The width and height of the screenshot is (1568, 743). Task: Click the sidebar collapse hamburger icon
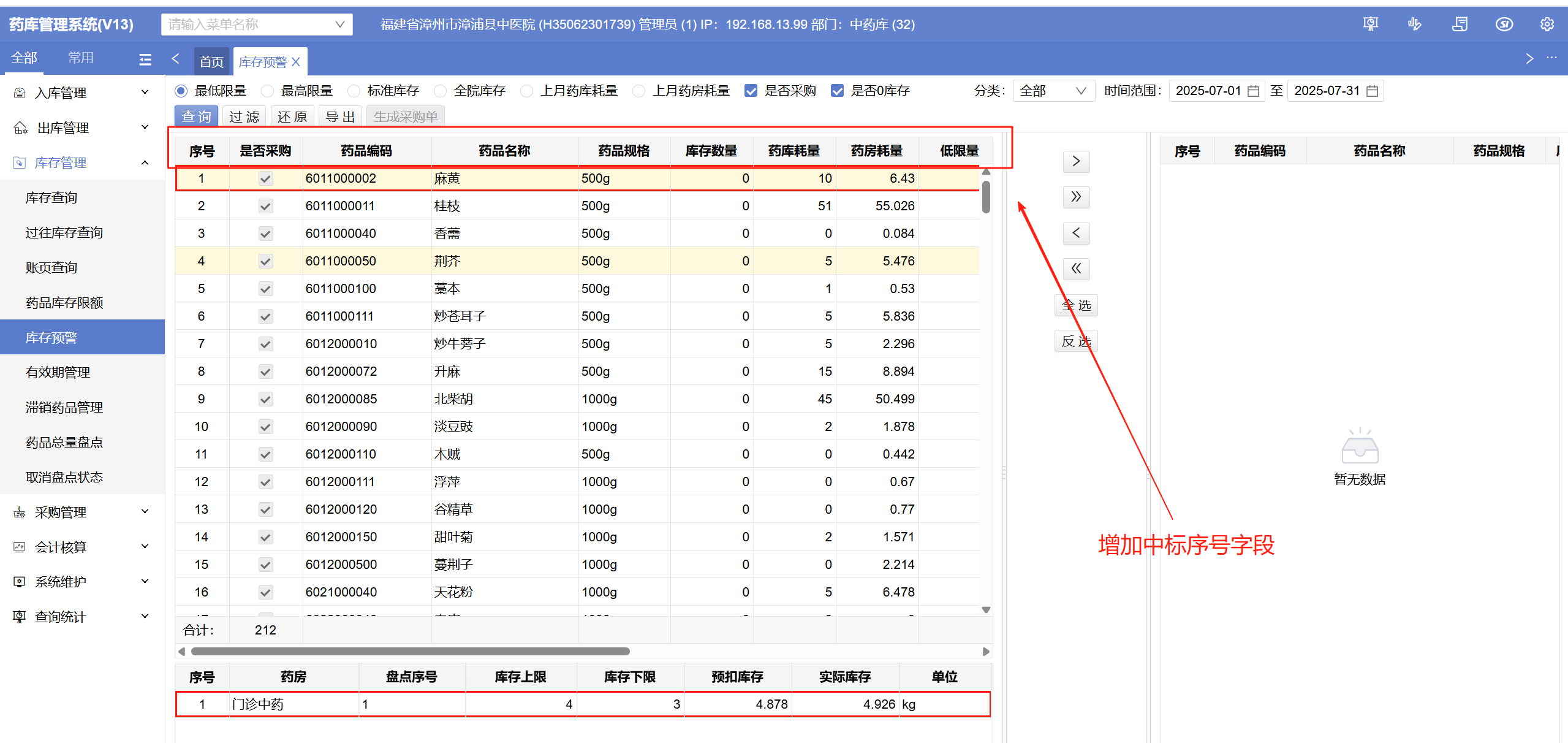click(145, 59)
